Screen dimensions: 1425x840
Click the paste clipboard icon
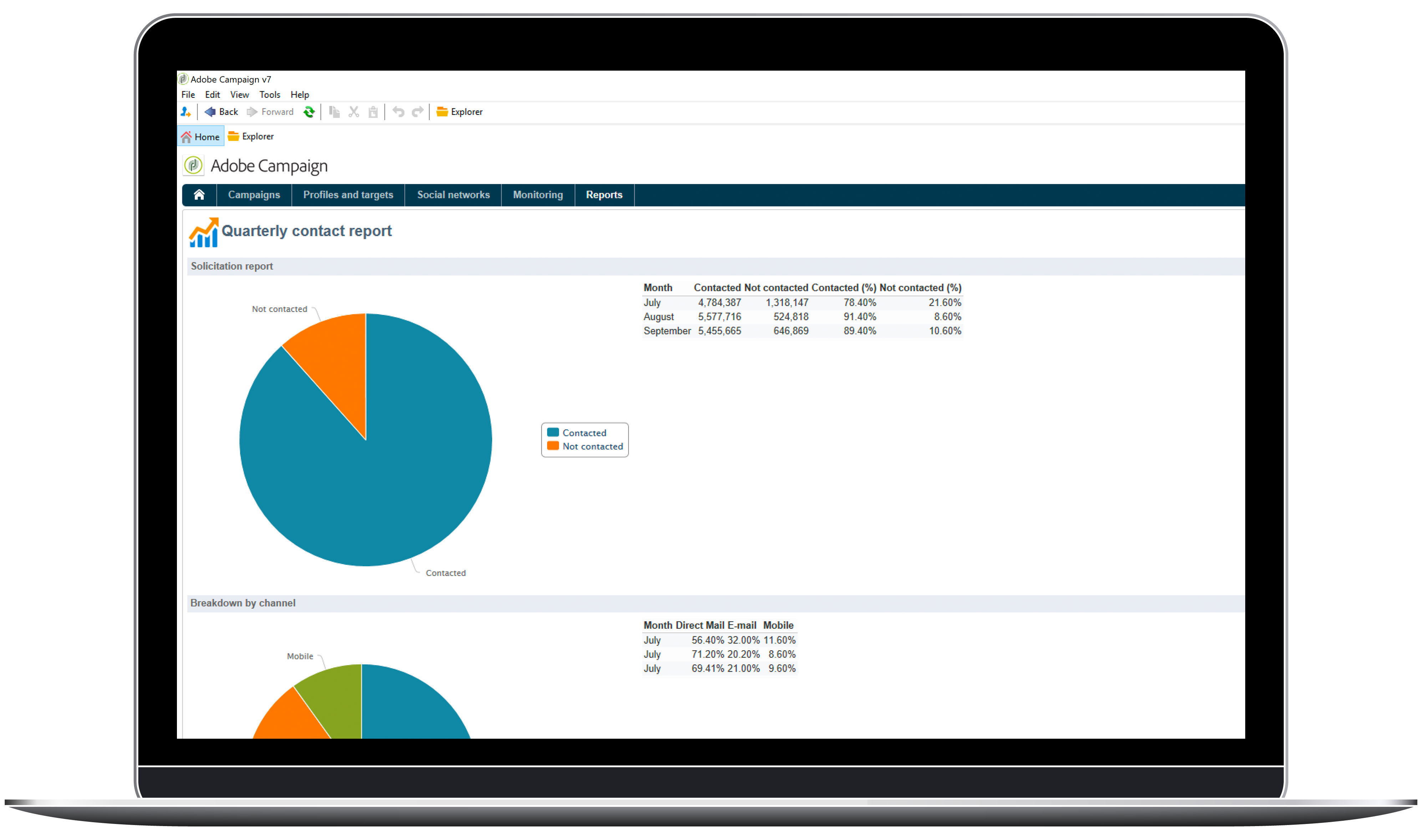[x=373, y=112]
